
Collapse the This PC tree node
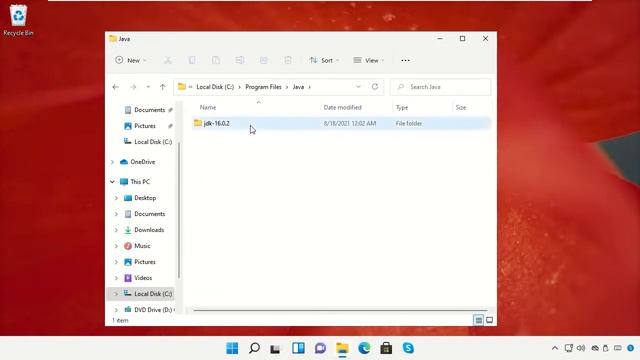[x=112, y=182]
